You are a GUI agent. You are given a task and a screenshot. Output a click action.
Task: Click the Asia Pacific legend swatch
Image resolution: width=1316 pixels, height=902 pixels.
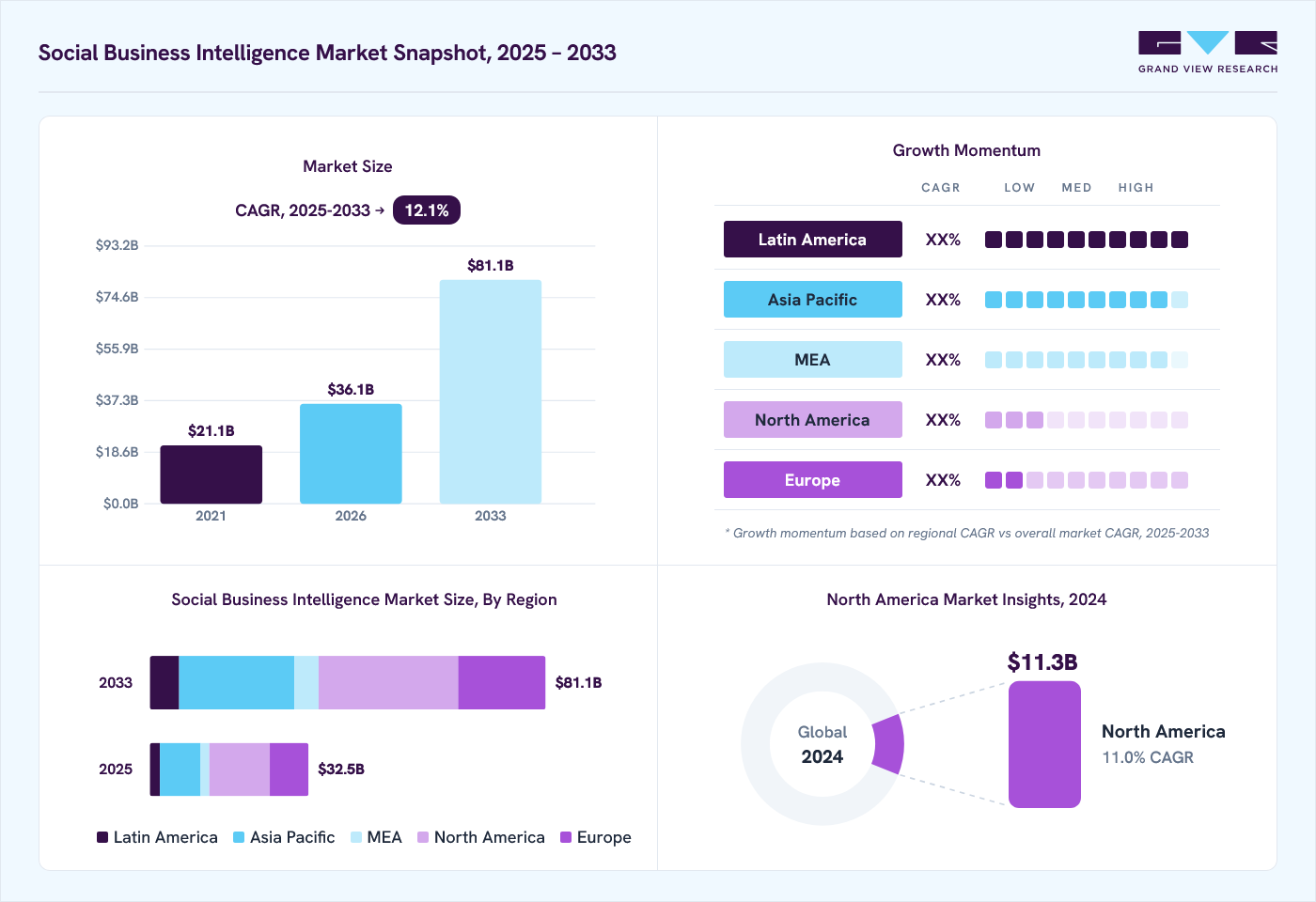[239, 837]
